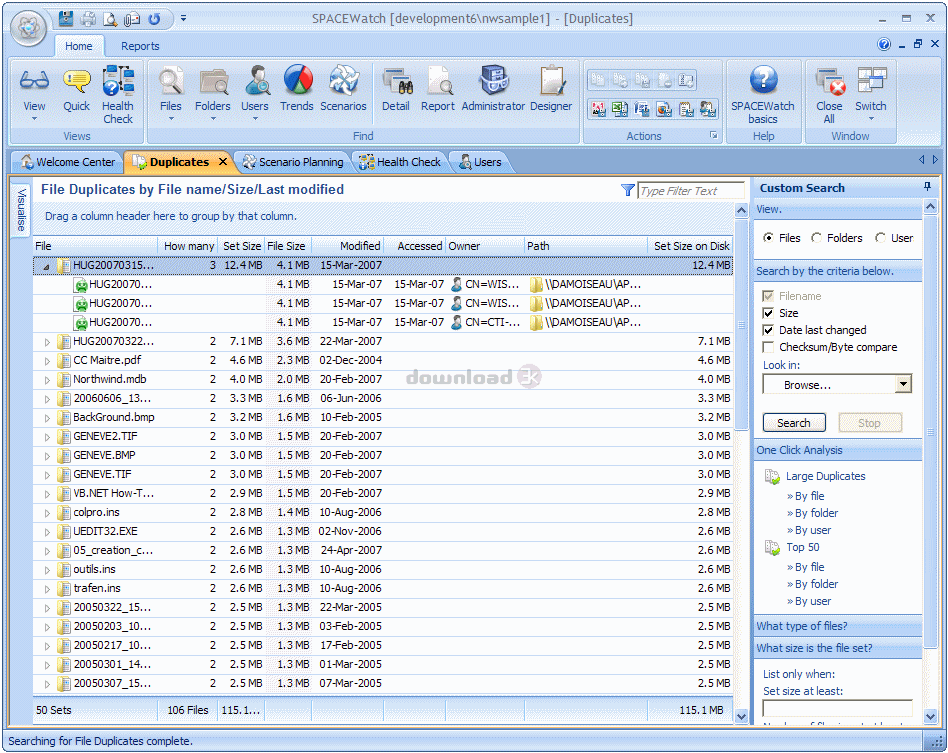Collapse the first HUG20070315 duplicate set

pyautogui.click(x=46, y=266)
